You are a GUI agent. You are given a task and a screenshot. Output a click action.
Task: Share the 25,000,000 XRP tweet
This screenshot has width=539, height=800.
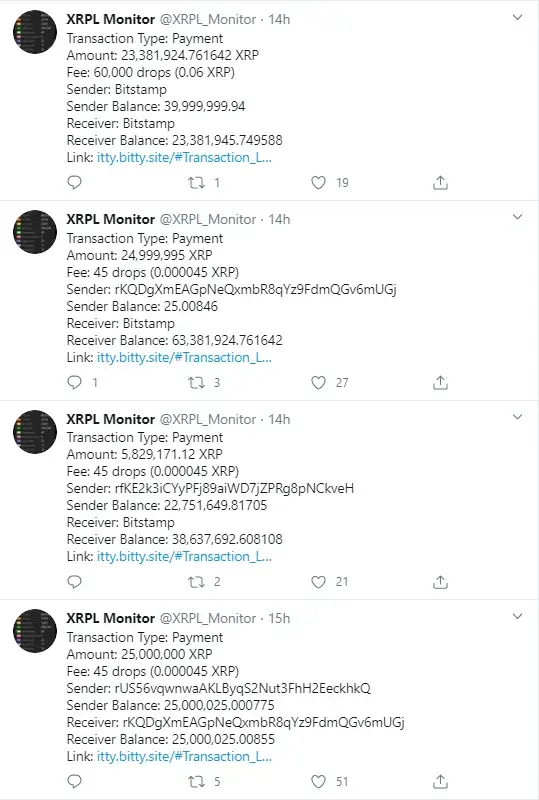pyautogui.click(x=440, y=781)
